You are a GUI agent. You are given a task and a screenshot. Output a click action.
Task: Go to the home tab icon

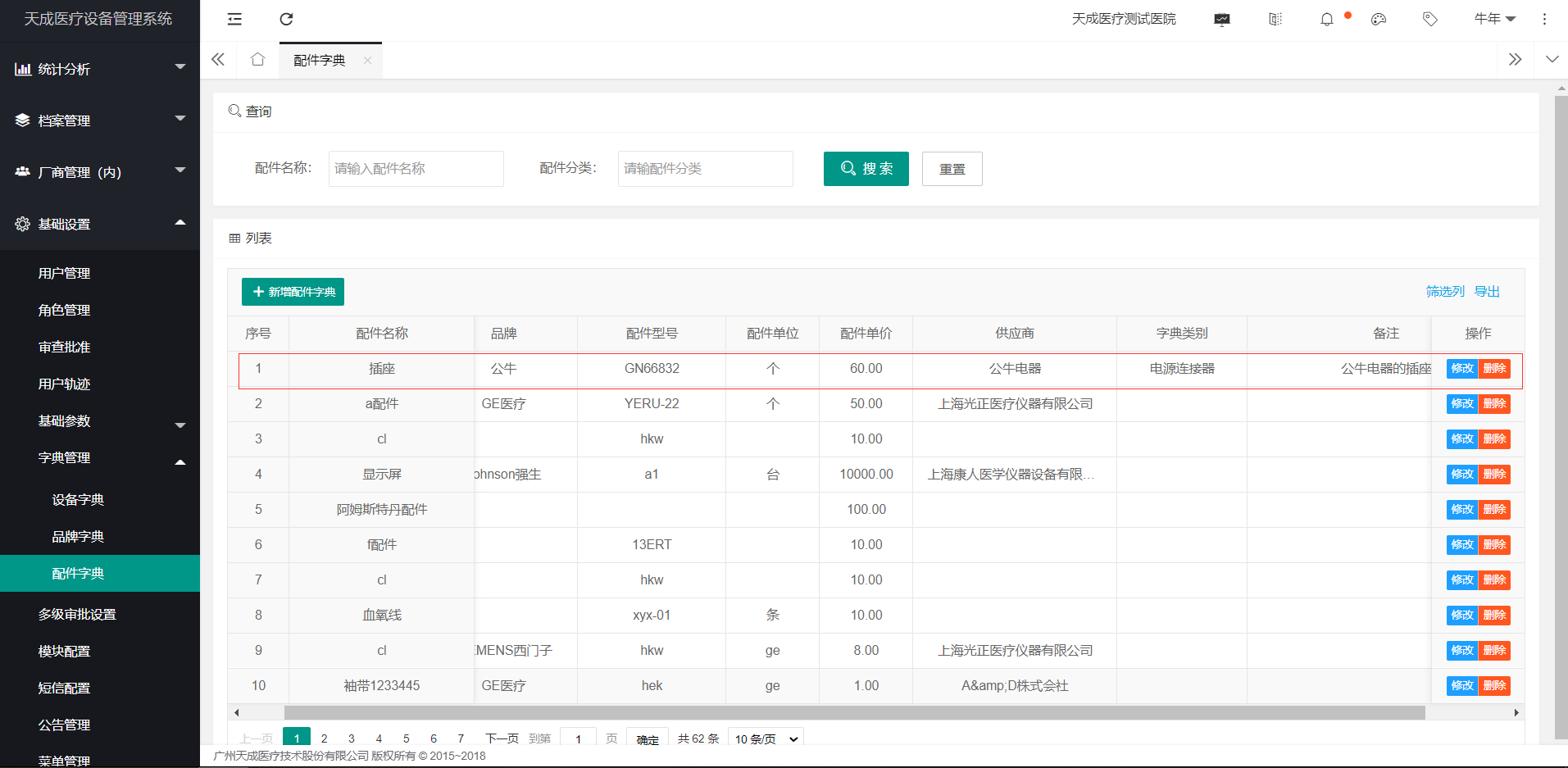pyautogui.click(x=257, y=59)
